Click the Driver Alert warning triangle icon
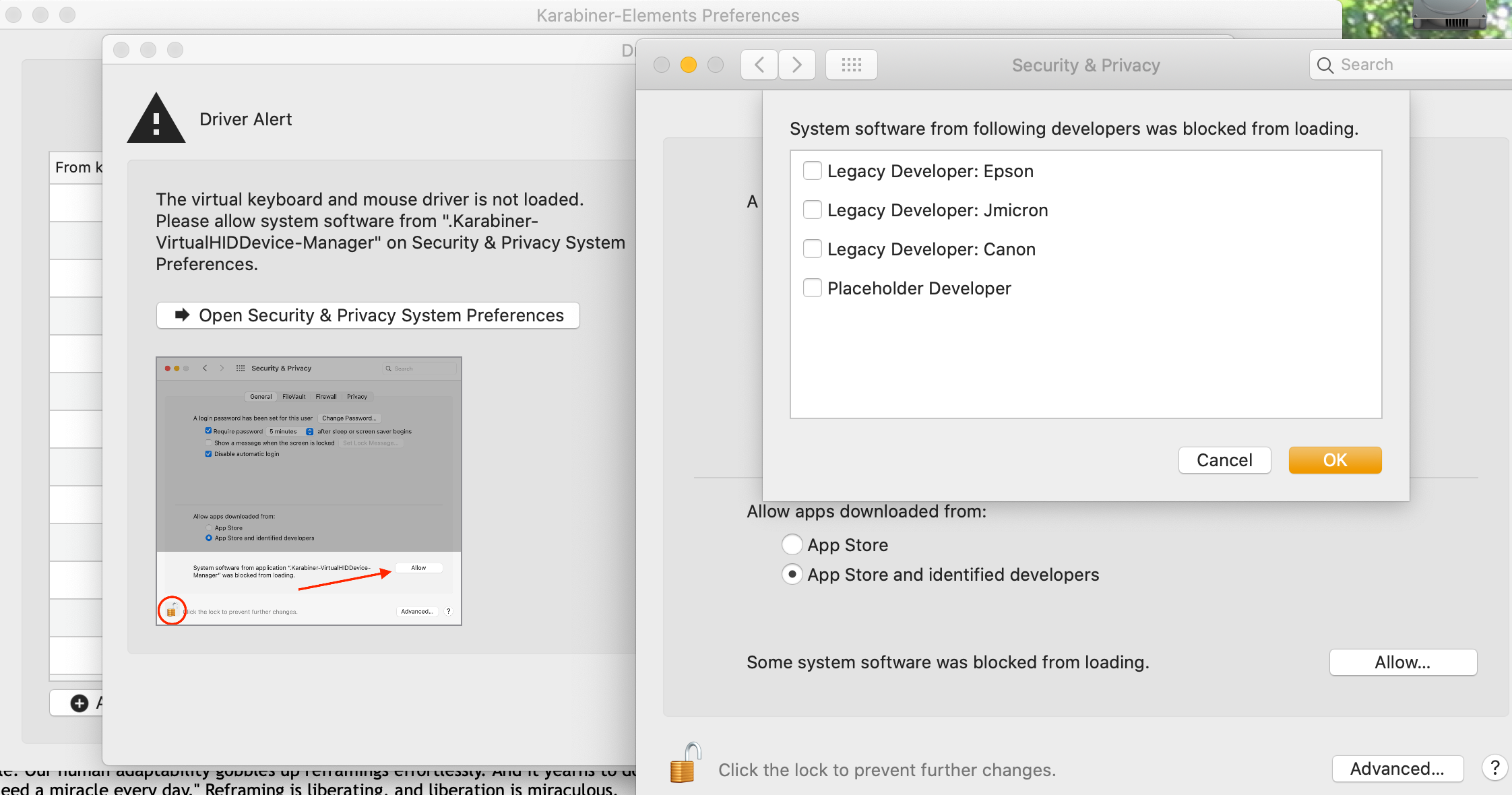Image resolution: width=1512 pixels, height=795 pixels. 156,119
